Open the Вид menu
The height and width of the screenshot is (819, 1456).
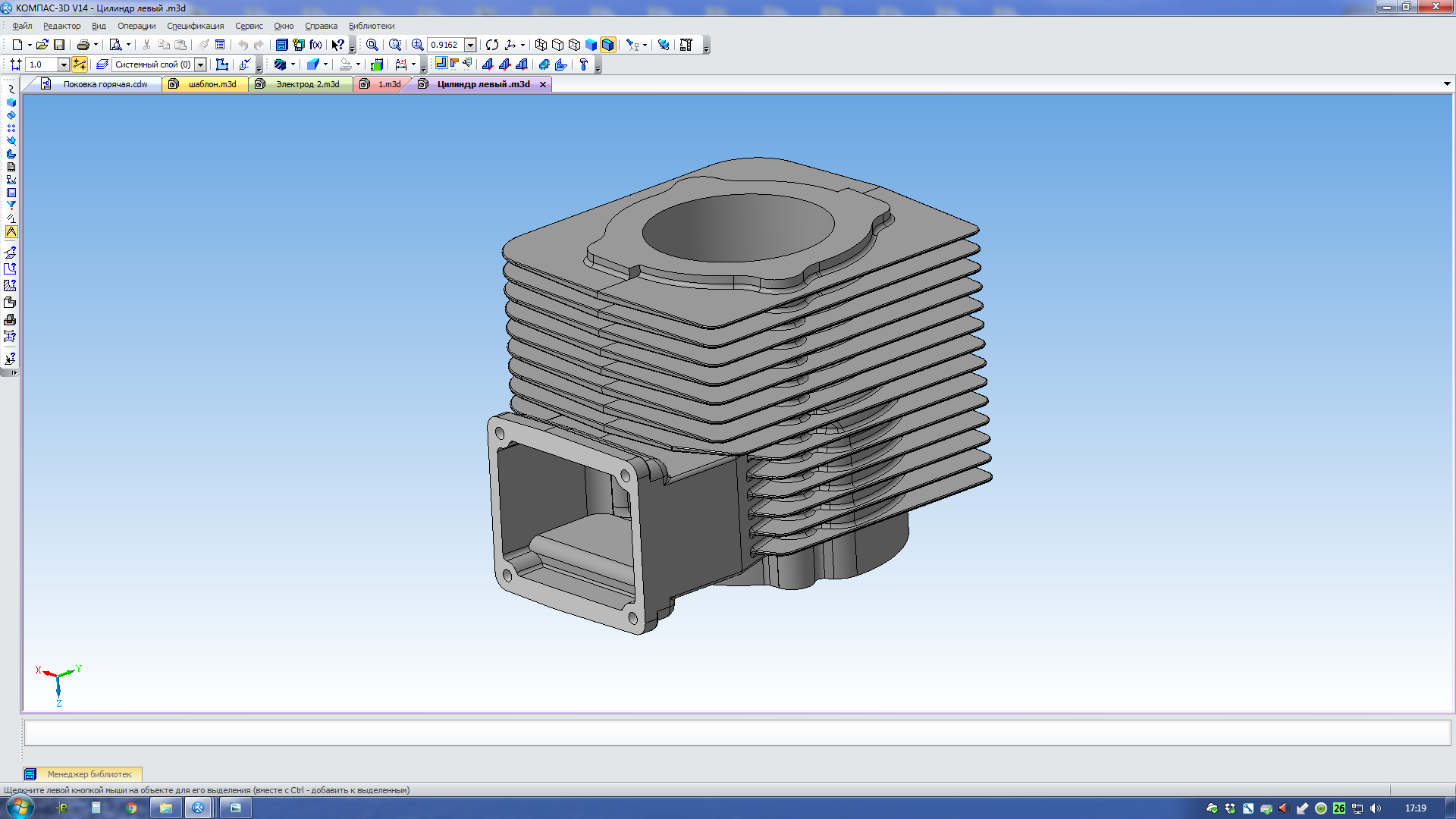pos(99,26)
